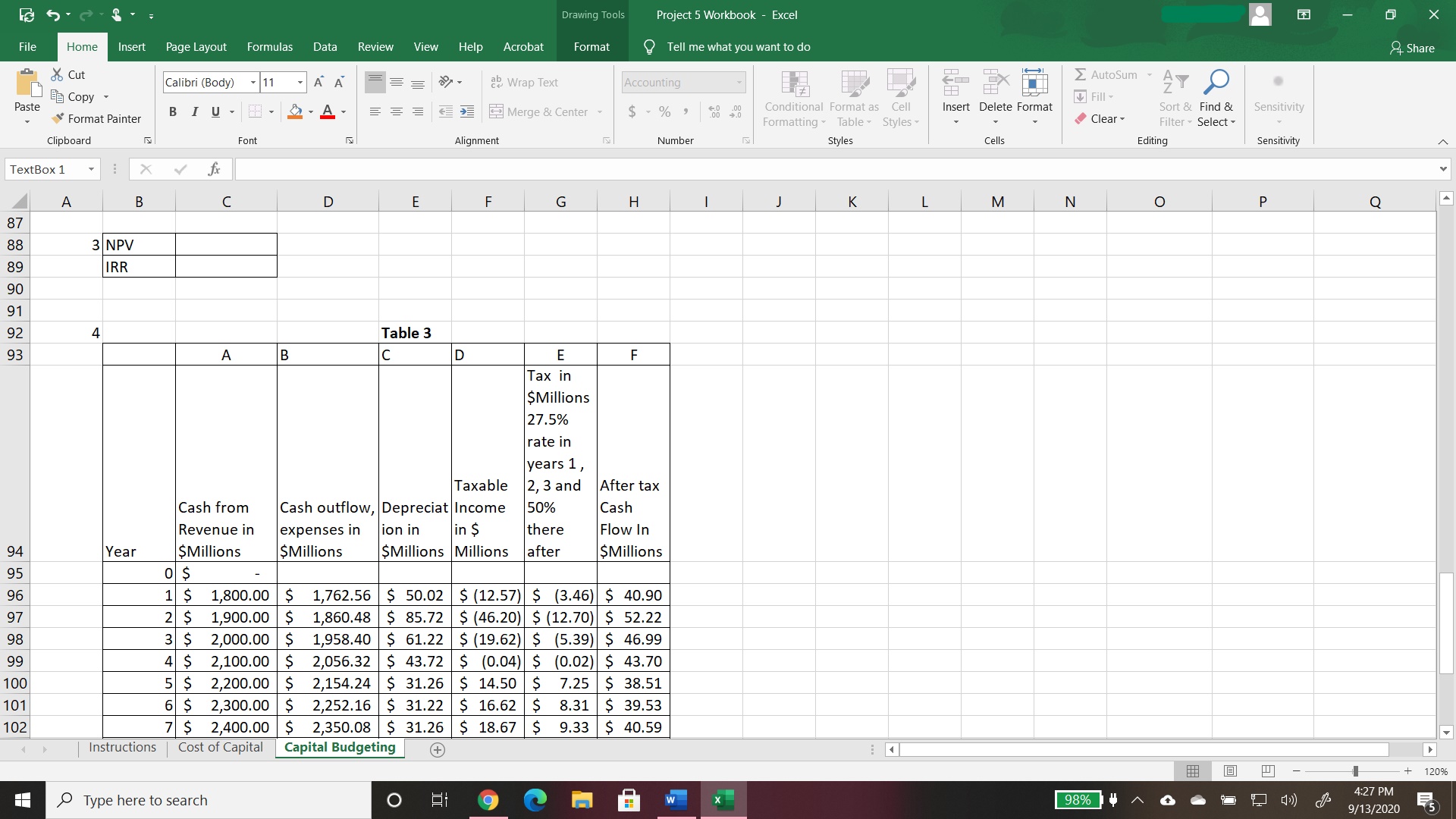Open the Accounting number format dropdown

[739, 82]
